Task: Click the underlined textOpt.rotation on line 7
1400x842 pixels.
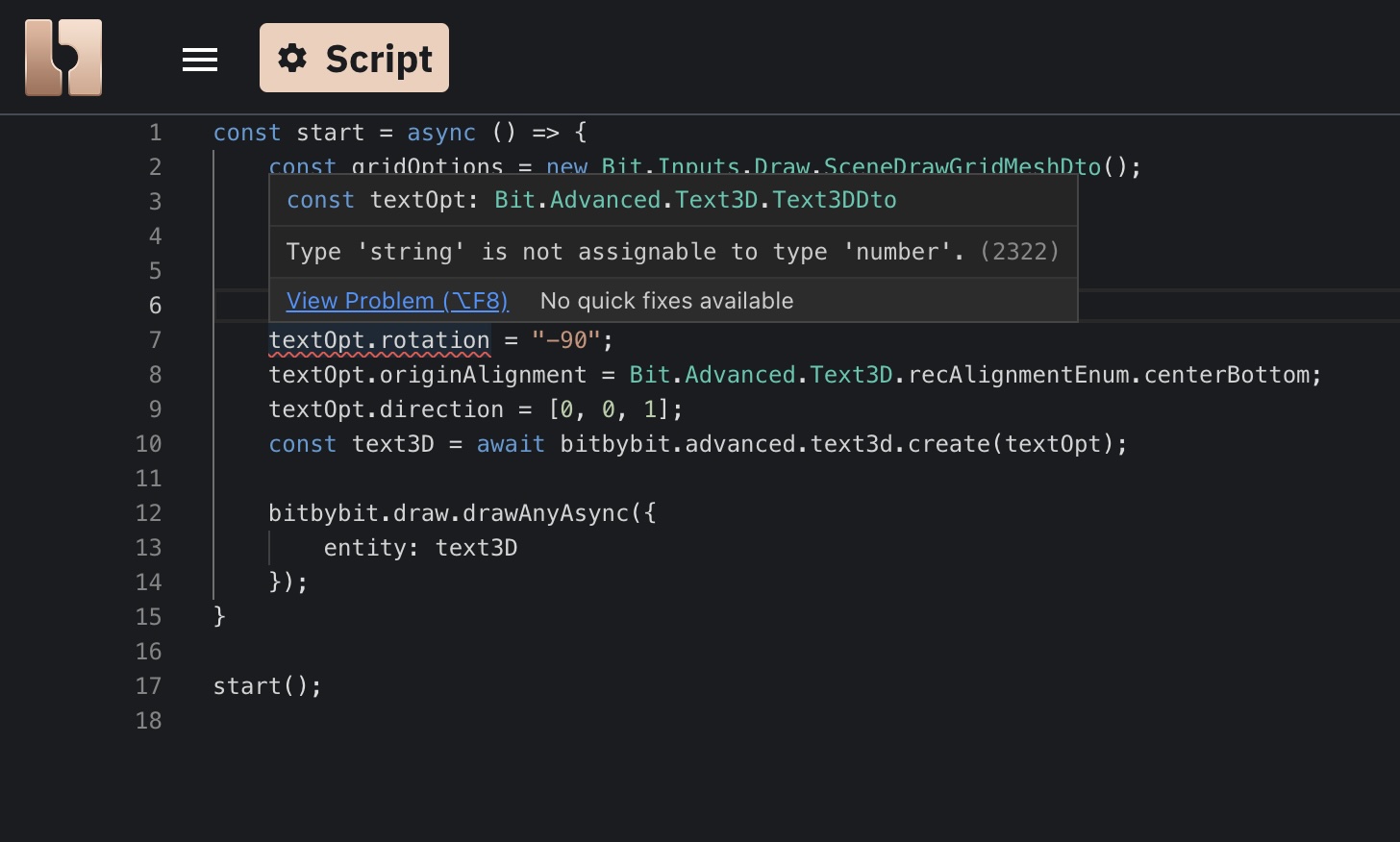Action: coord(379,340)
